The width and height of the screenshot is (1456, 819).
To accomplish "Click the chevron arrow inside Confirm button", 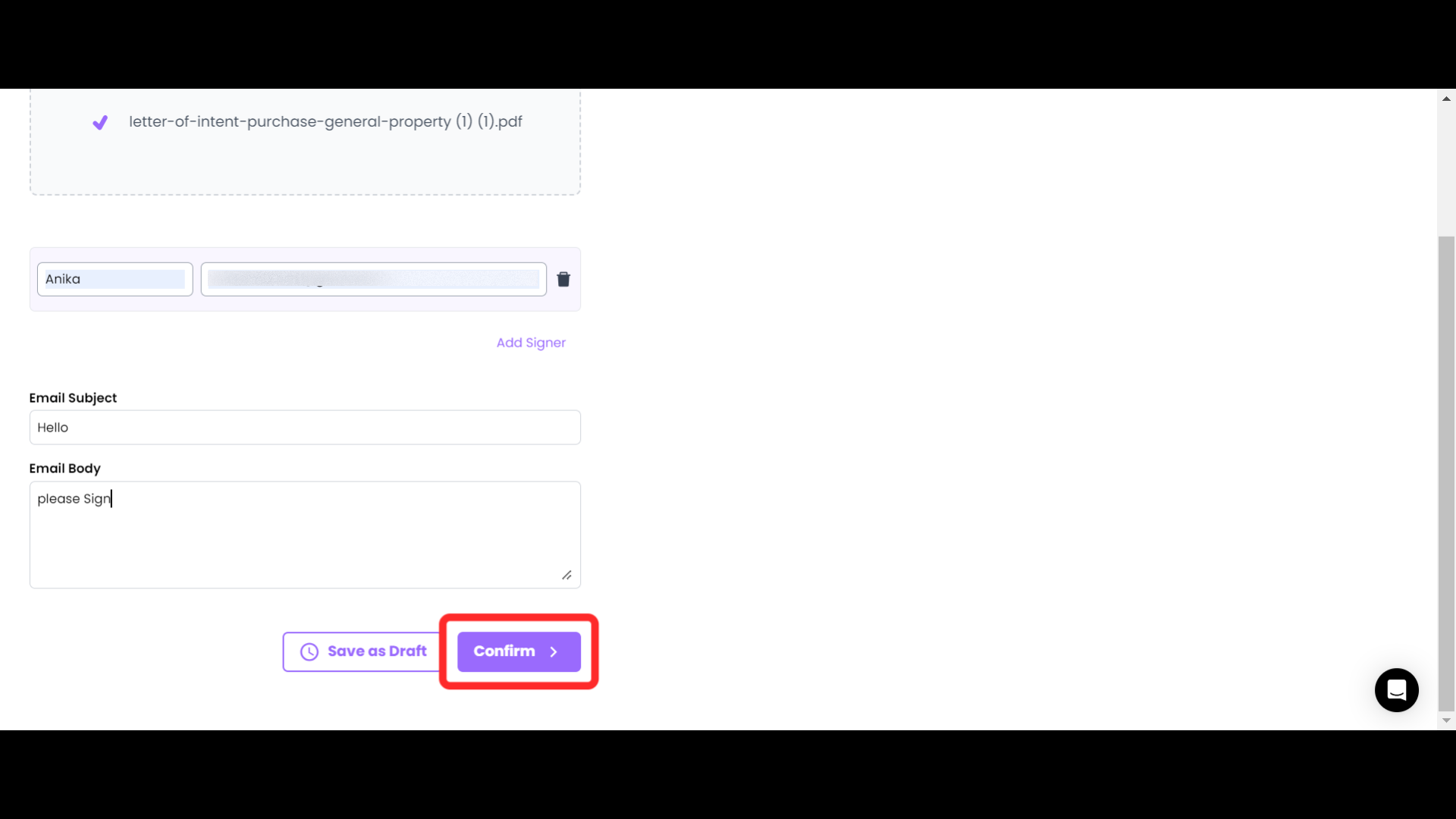I will 553,651.
